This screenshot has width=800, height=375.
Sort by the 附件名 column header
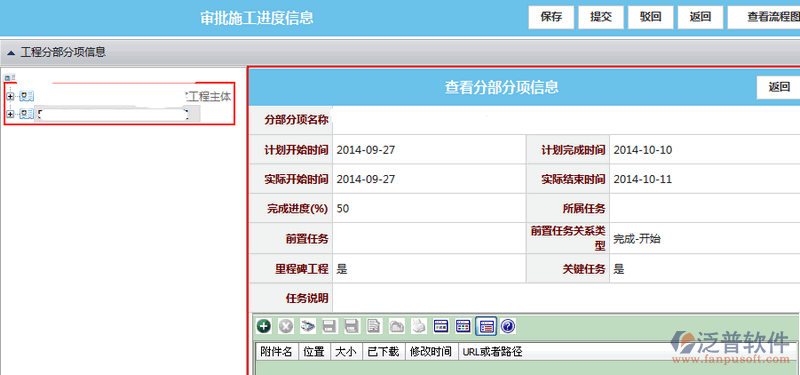click(x=276, y=352)
